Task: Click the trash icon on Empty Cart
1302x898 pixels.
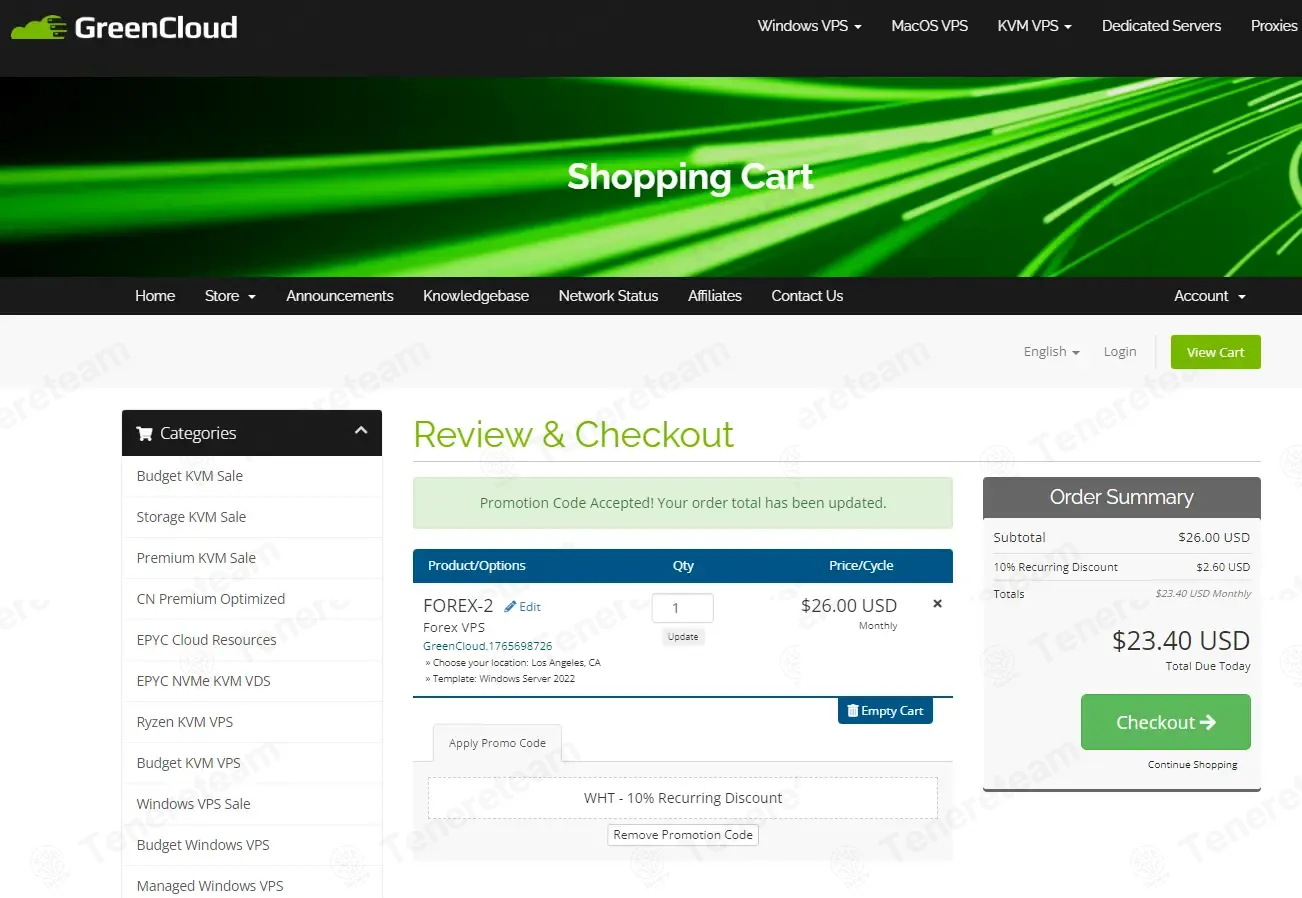Action: click(853, 711)
